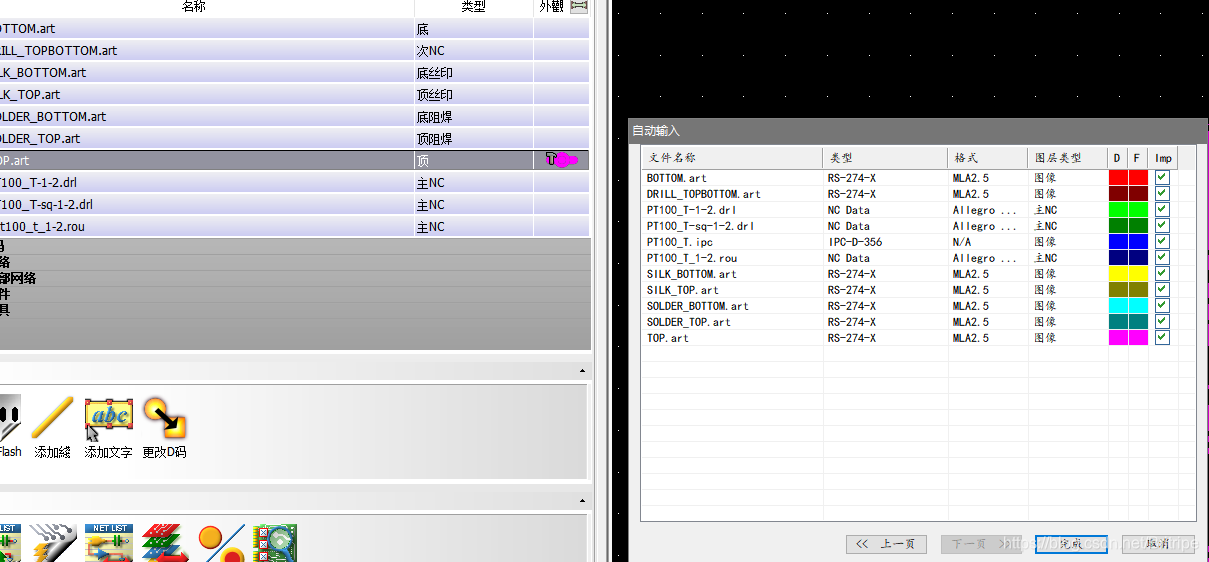Uncheck Imp checkbox for BOTTOM.art

click(x=1162, y=178)
